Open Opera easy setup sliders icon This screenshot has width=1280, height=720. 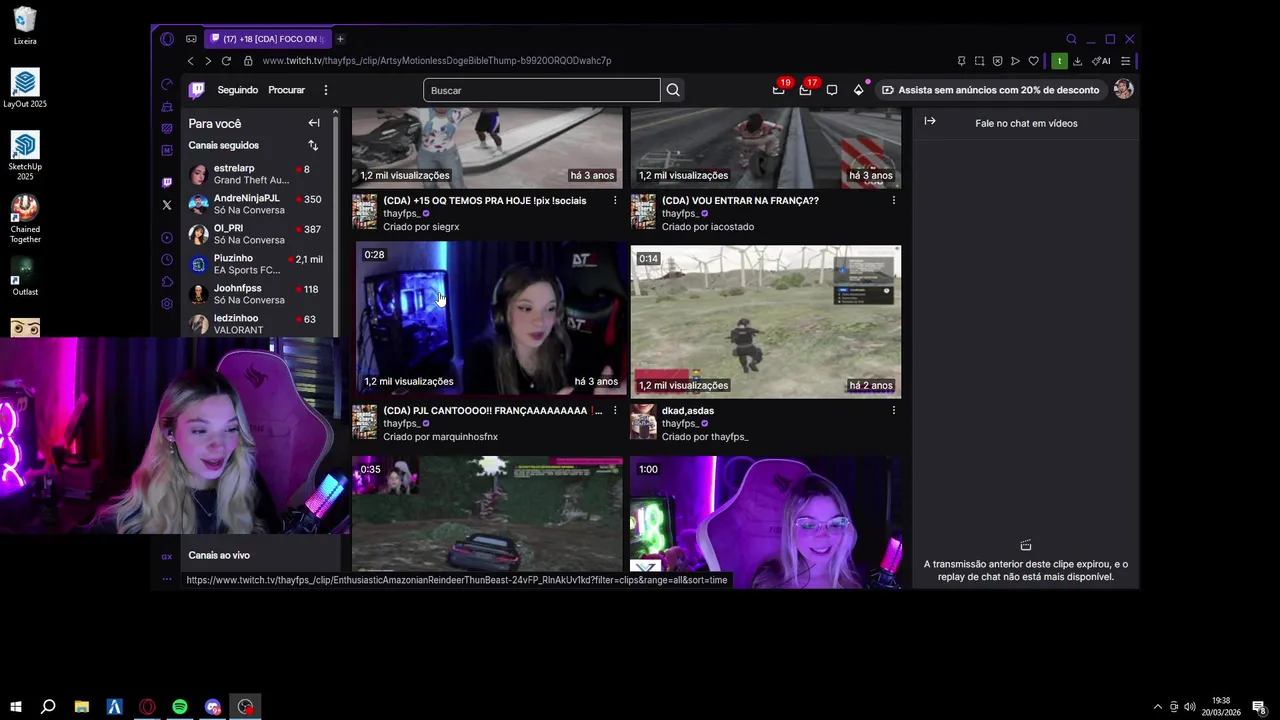[x=1125, y=61]
